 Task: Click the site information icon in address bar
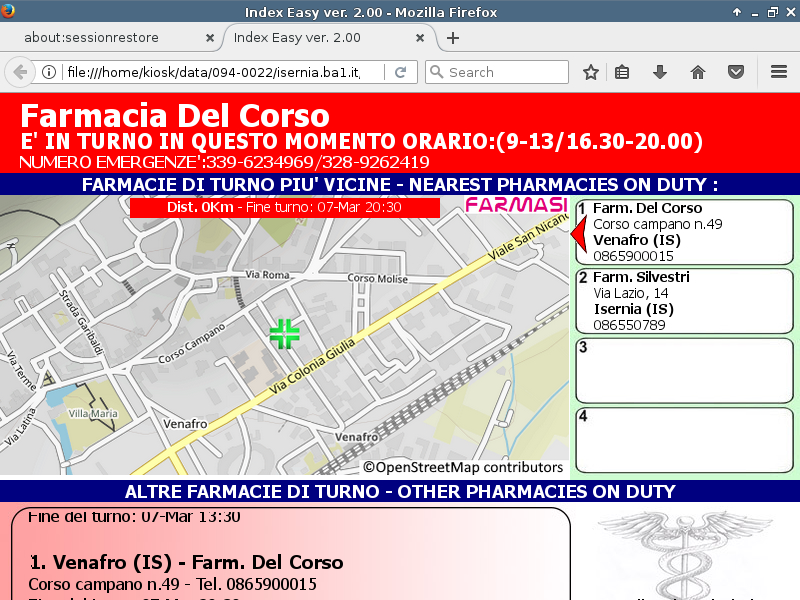(x=49, y=72)
